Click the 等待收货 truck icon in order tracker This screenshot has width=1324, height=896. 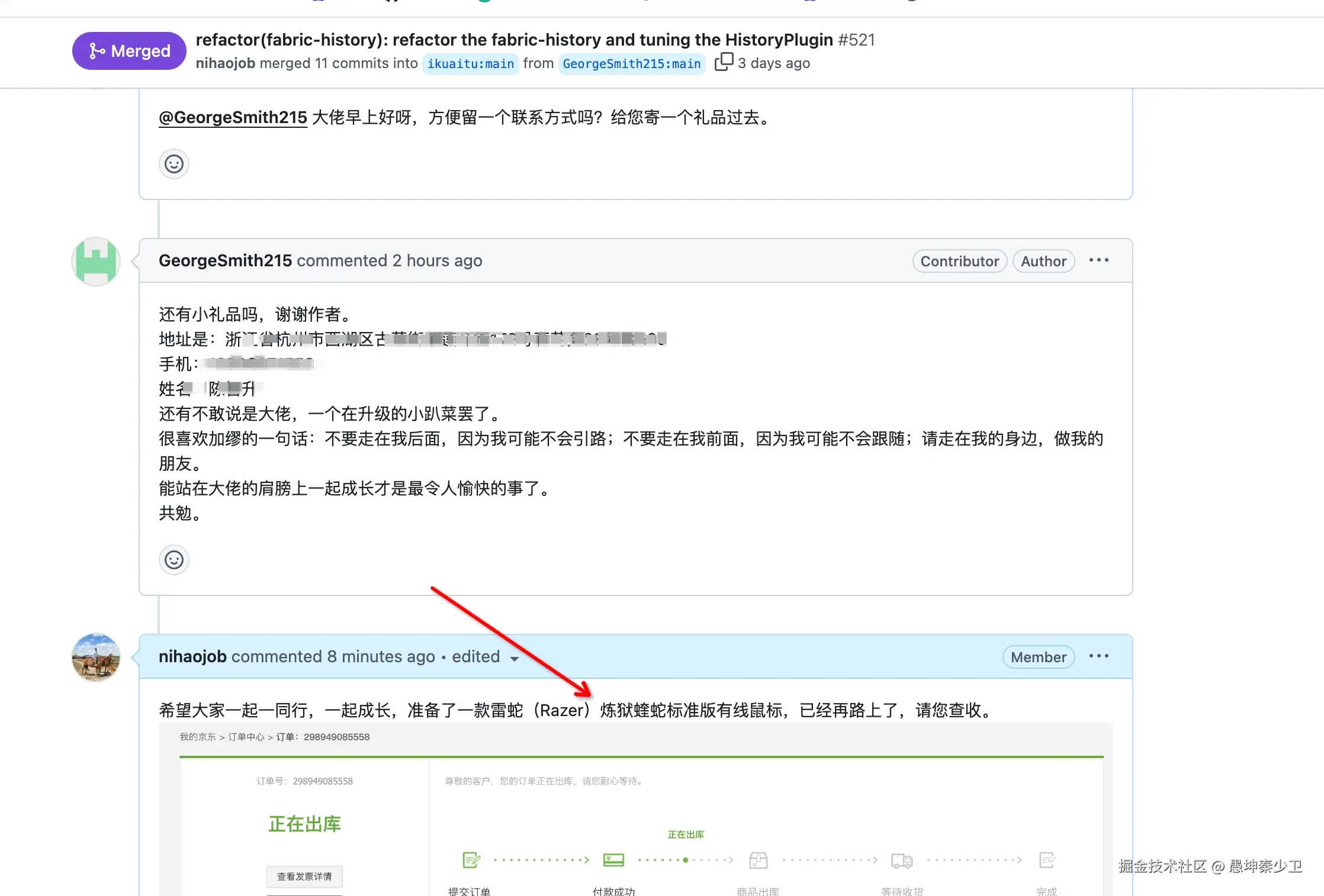901,860
